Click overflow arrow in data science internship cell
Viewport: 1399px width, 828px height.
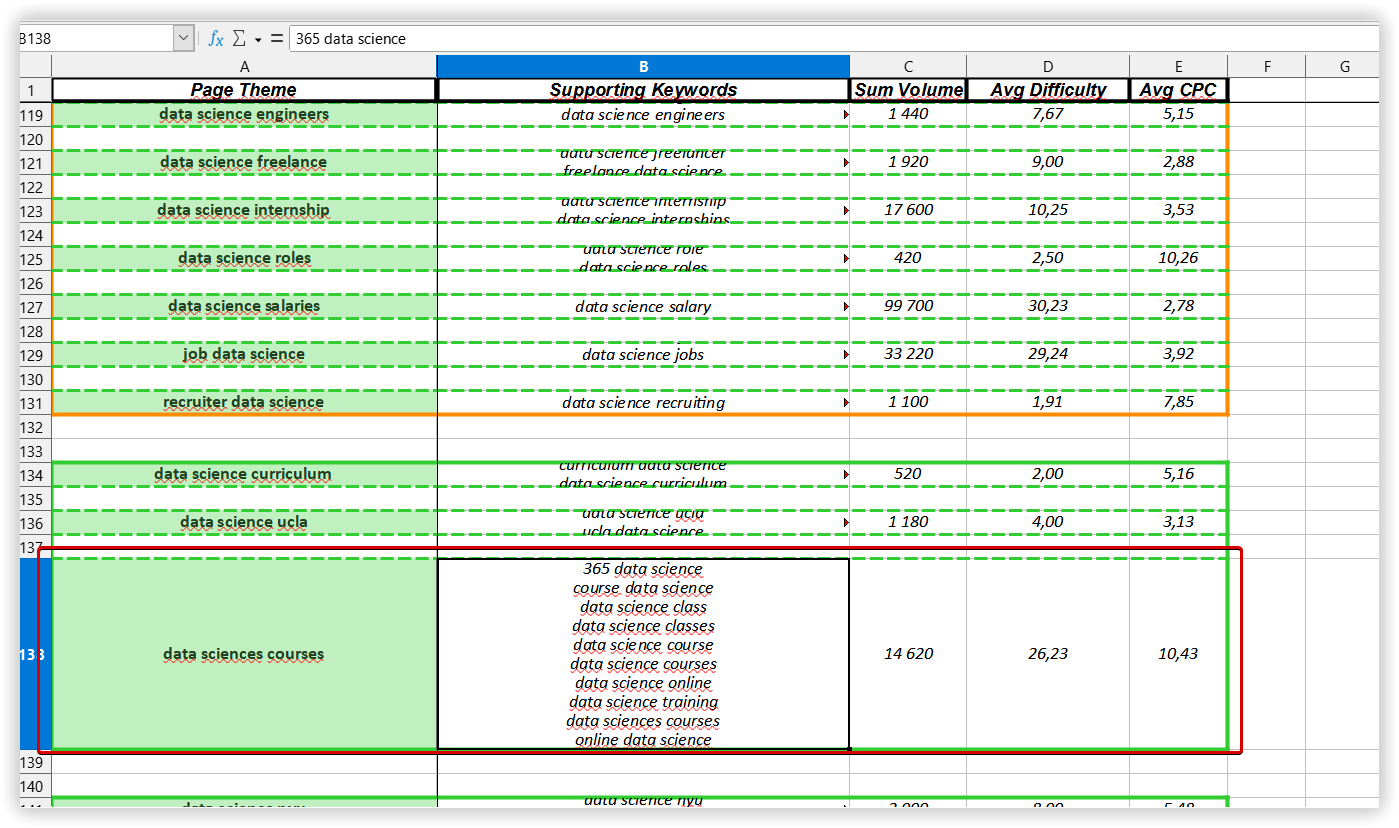coord(846,211)
